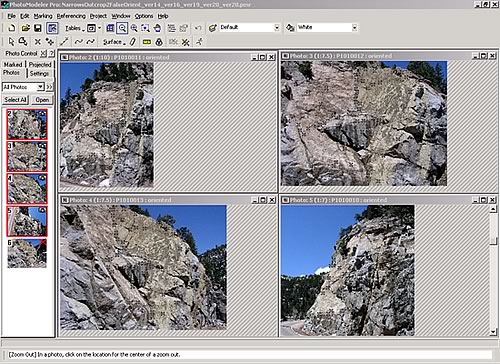This screenshot has height=364, width=500.
Task: Select photo 3 thumbnail
Action: [x=27, y=156]
